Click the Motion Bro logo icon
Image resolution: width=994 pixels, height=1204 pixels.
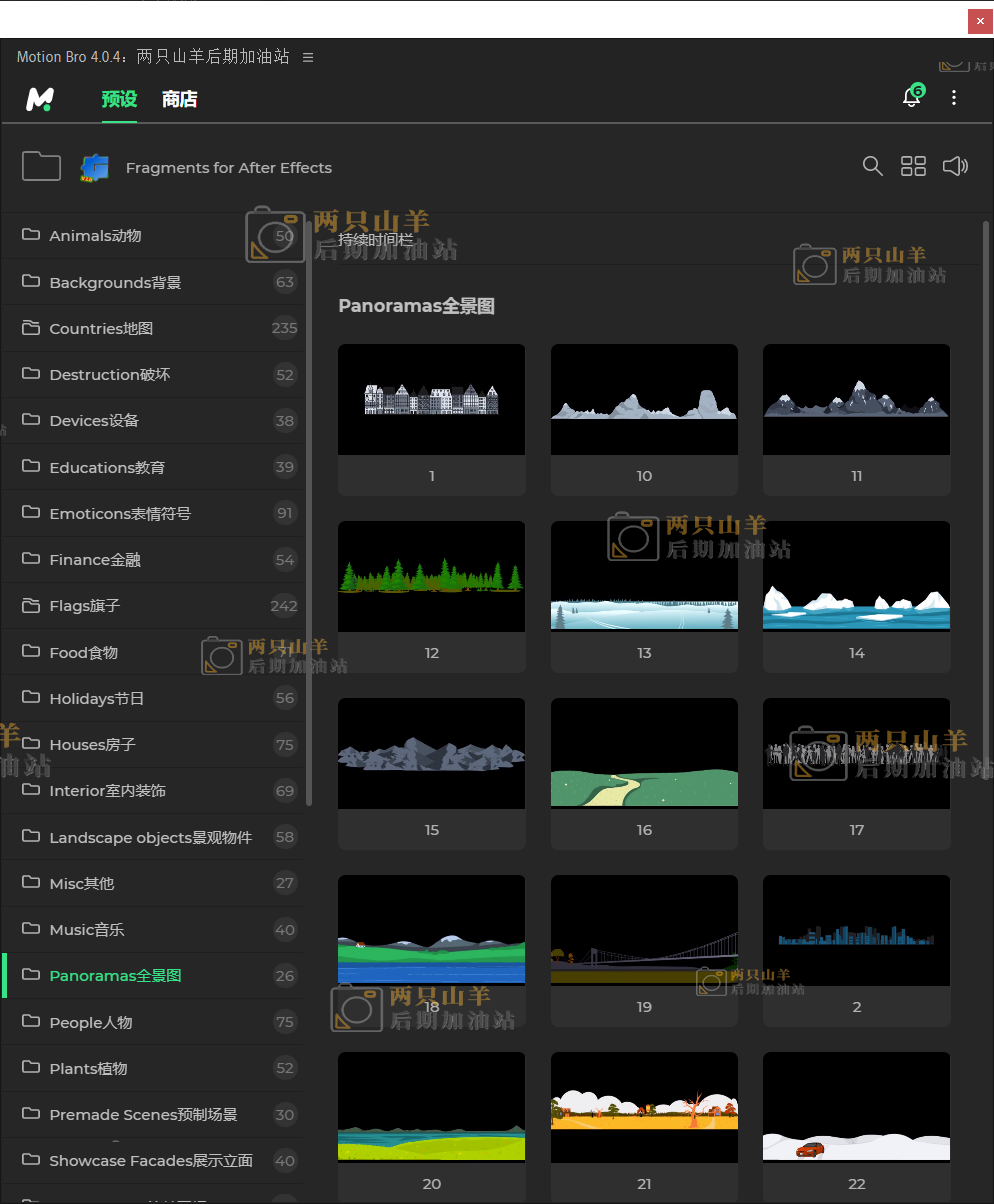[x=39, y=99]
